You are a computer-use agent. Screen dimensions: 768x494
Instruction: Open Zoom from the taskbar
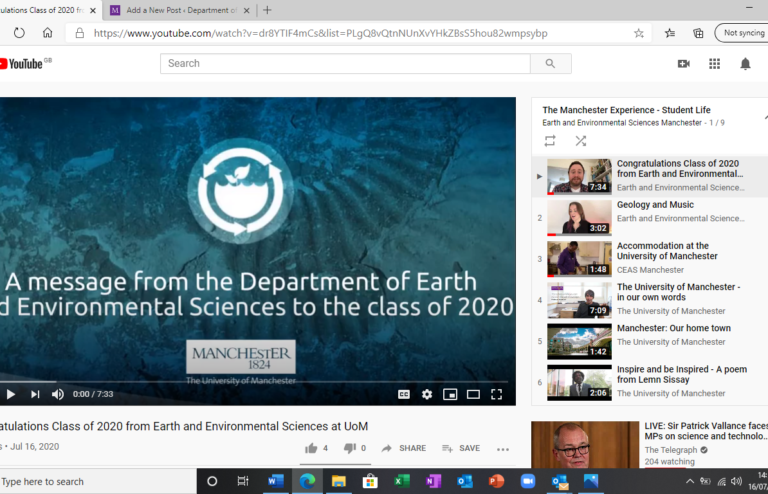[x=528, y=482]
